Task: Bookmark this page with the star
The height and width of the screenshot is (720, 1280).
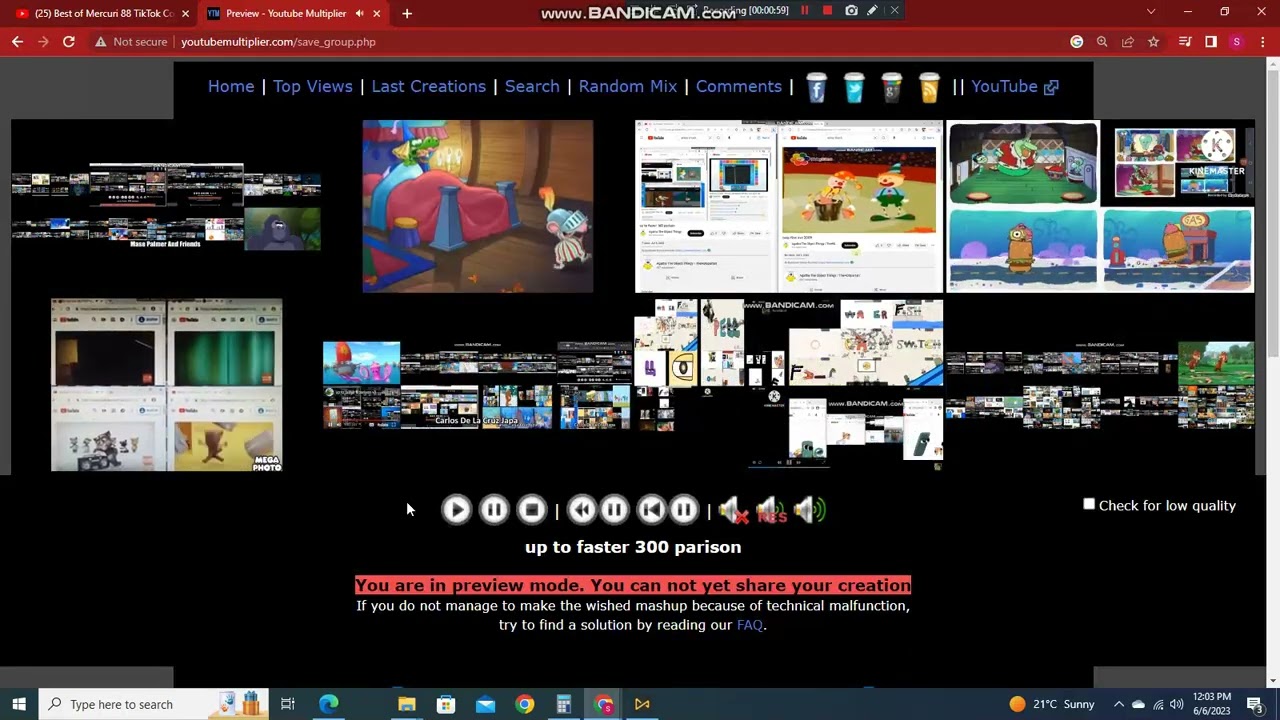Action: click(1153, 42)
